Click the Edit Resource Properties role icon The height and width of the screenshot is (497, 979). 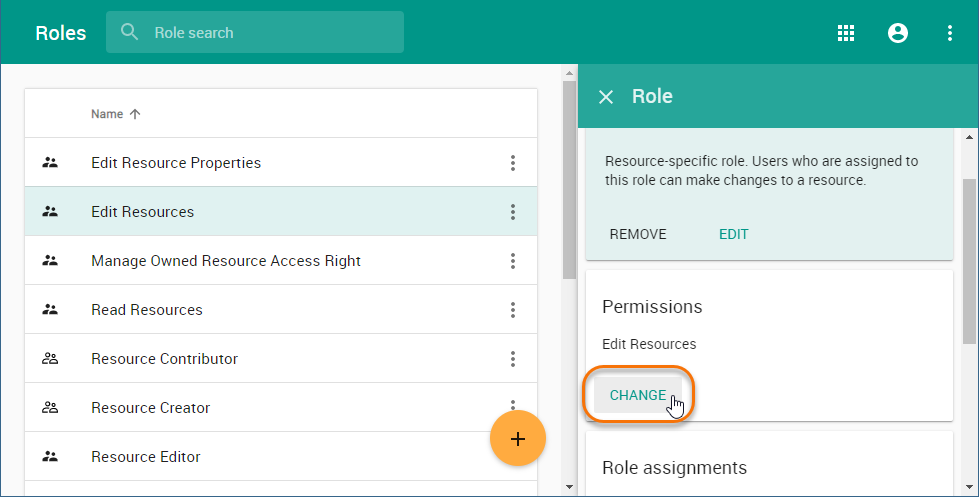[50, 163]
